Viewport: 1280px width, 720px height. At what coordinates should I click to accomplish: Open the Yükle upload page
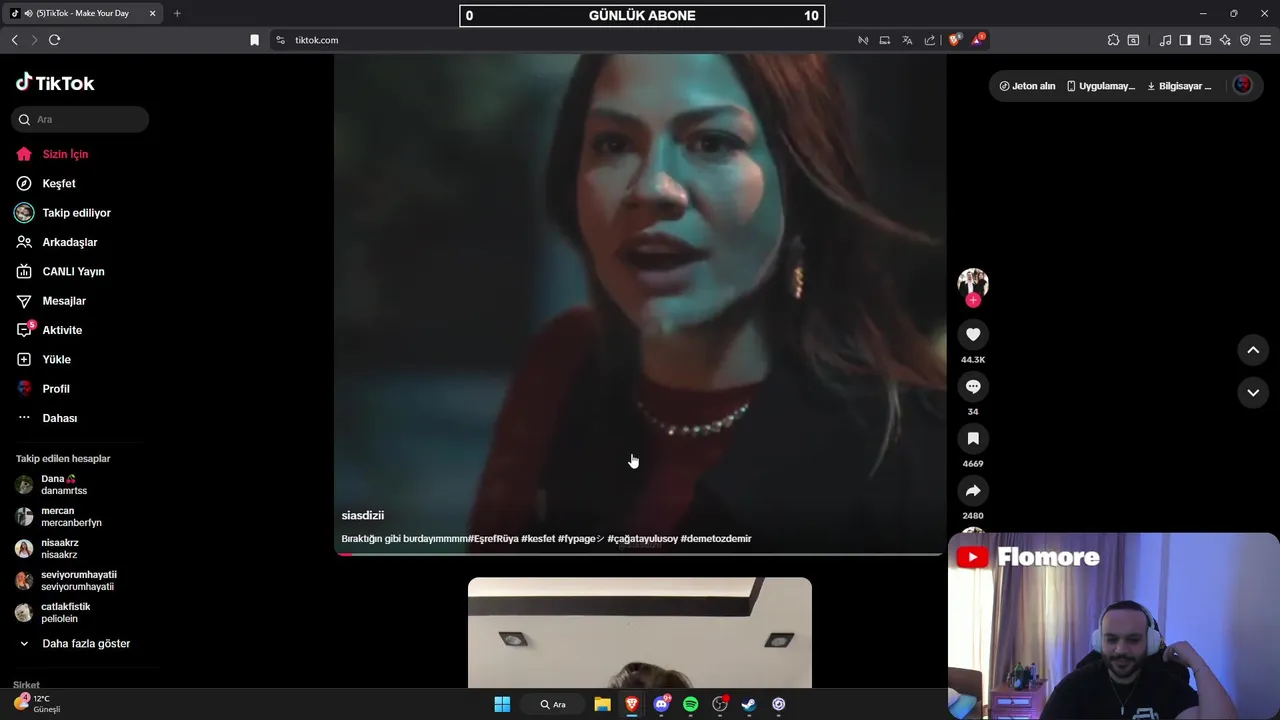[56, 359]
